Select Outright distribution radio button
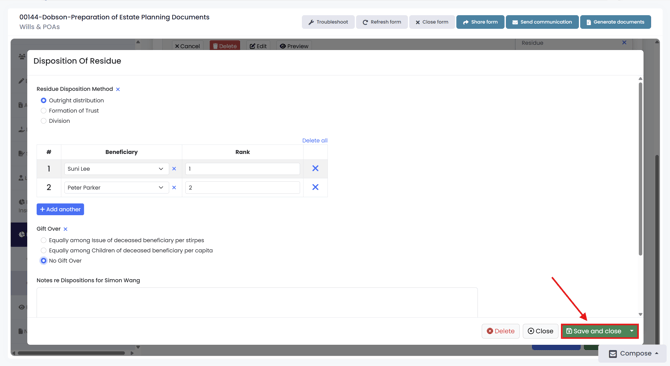Image resolution: width=670 pixels, height=366 pixels. coord(43,100)
